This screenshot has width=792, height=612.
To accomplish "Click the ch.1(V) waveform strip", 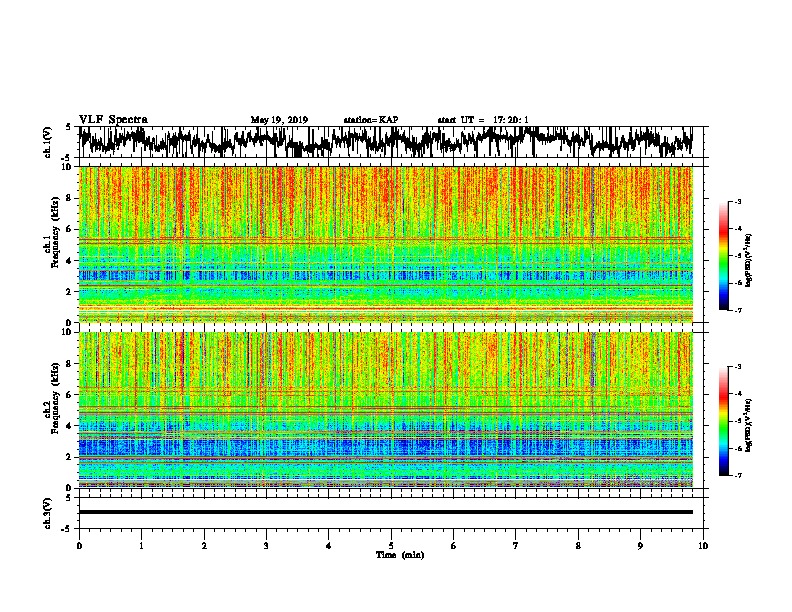I will point(386,142).
